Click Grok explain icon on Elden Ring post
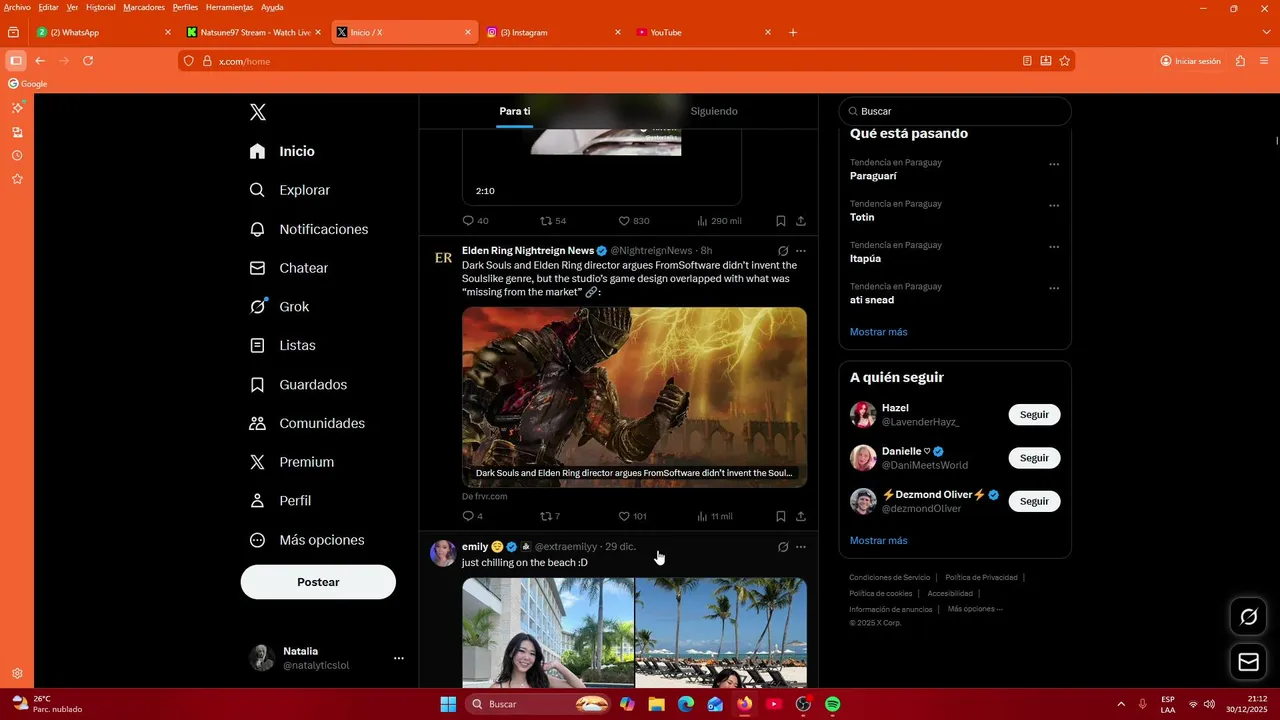The width and height of the screenshot is (1280, 720). point(783,251)
